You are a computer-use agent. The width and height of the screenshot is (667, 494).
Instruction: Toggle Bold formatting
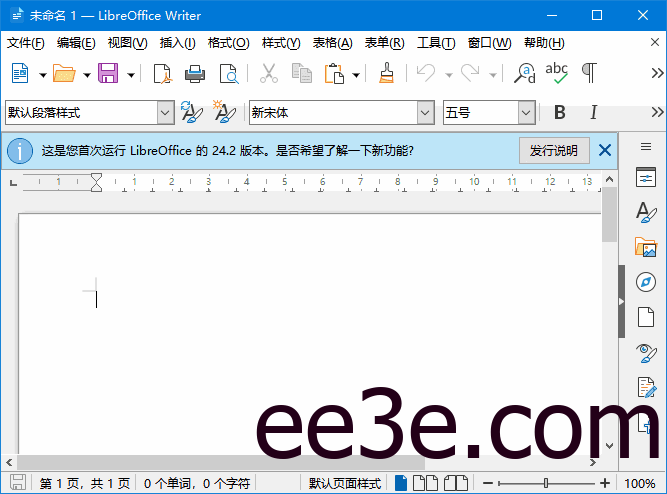pyautogui.click(x=560, y=112)
